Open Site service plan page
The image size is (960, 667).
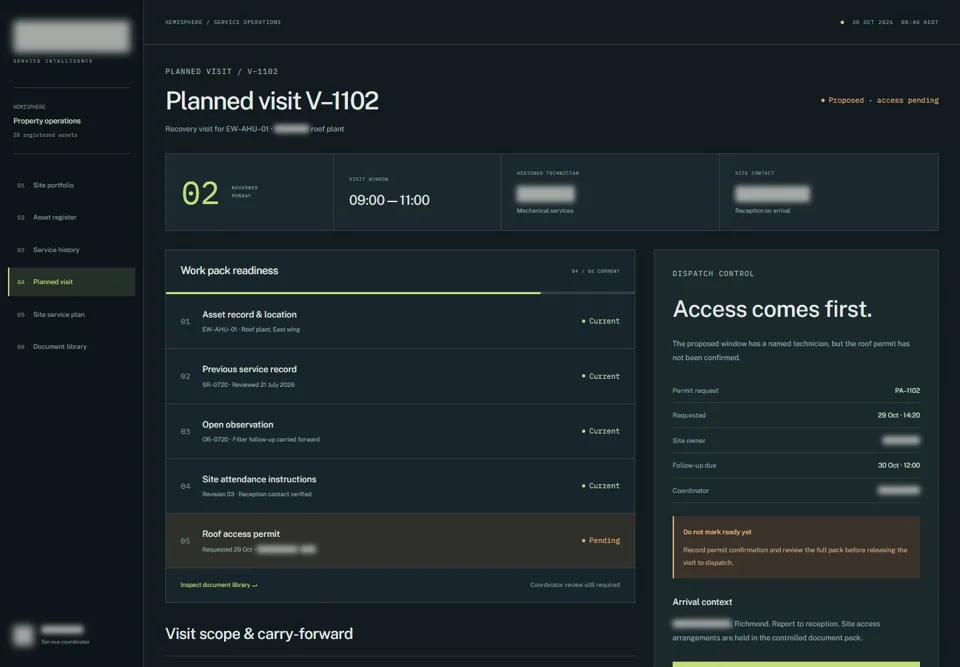[x=72, y=314]
